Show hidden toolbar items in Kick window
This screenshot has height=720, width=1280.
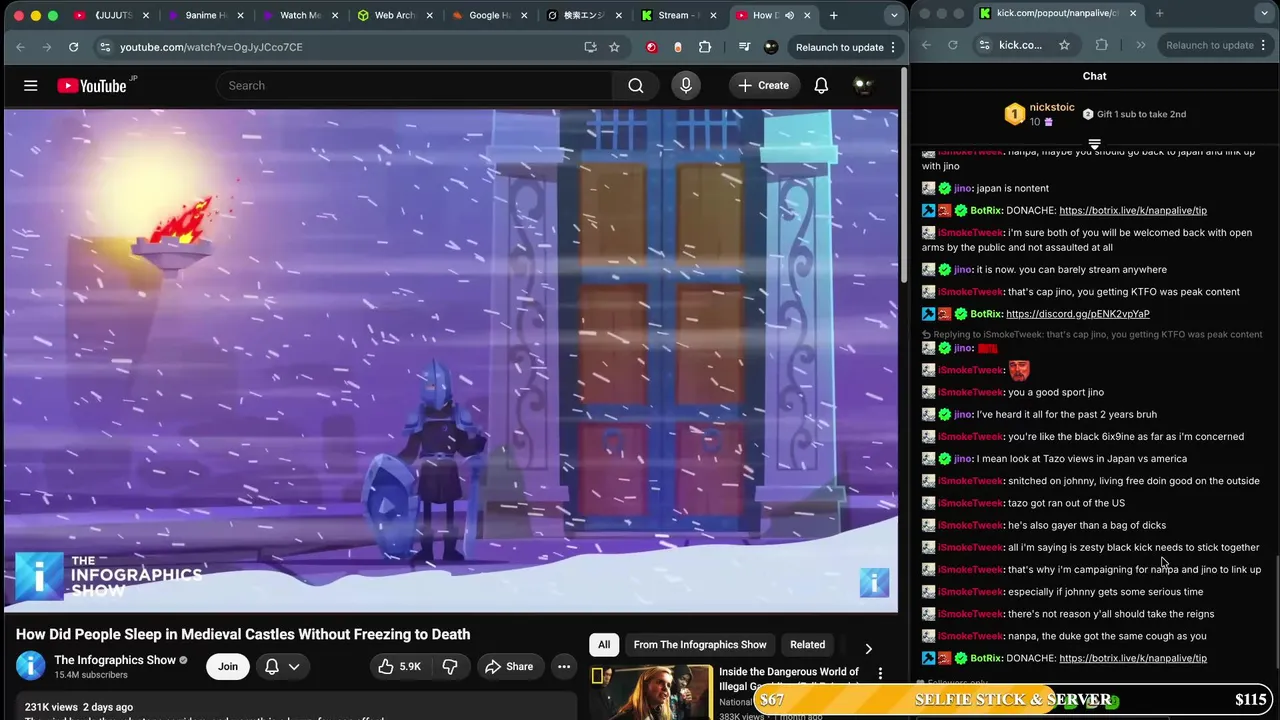[1141, 45]
